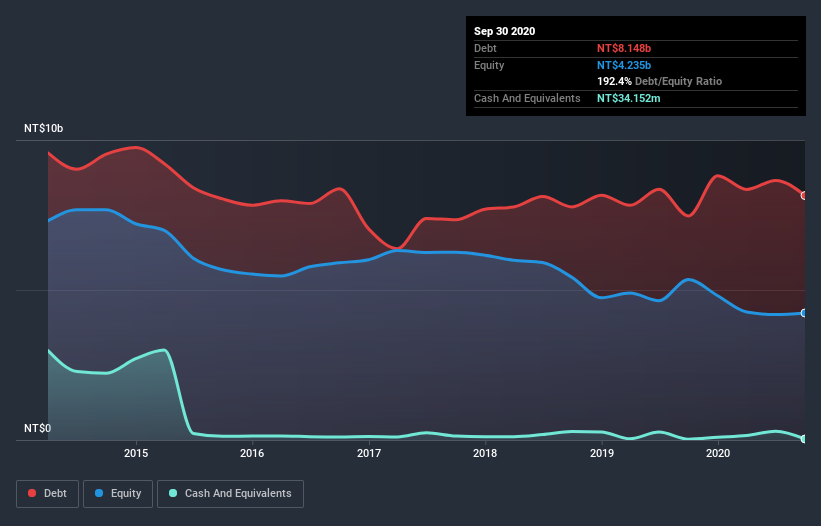Click the 192.4% Debt/Equity Ratio text
This screenshot has width=821, height=526.
(659, 82)
